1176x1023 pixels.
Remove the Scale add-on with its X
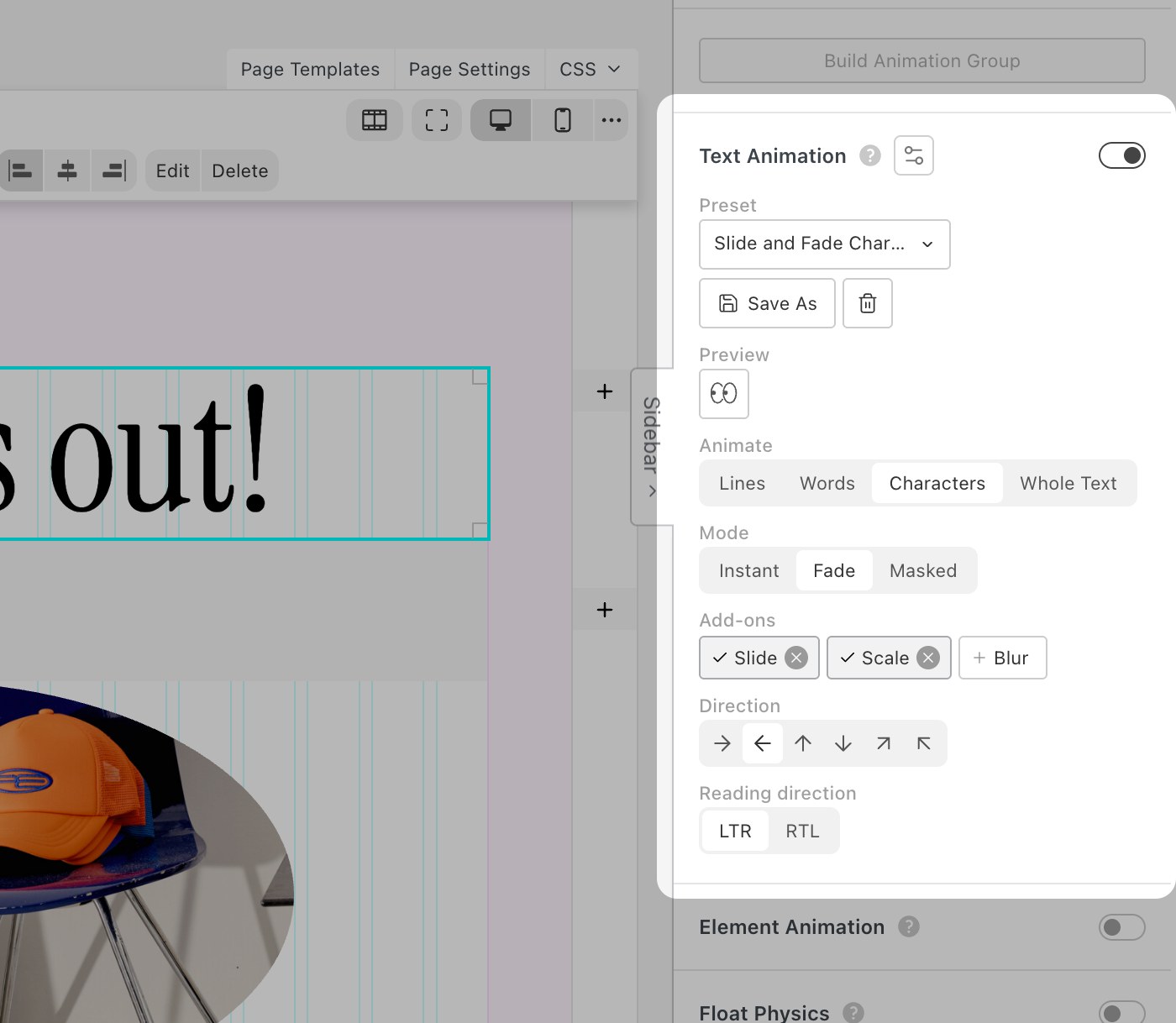tap(928, 658)
